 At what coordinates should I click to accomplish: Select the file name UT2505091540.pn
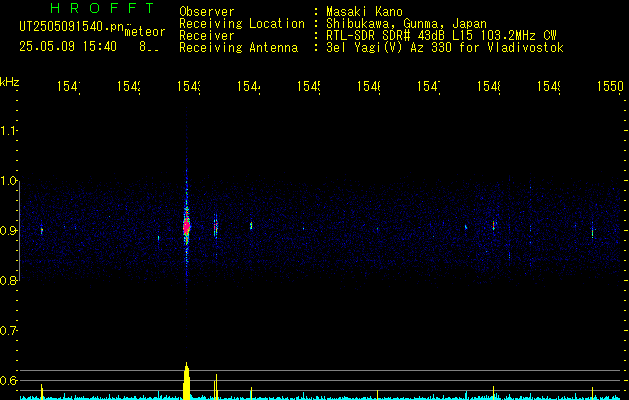(x=72, y=27)
